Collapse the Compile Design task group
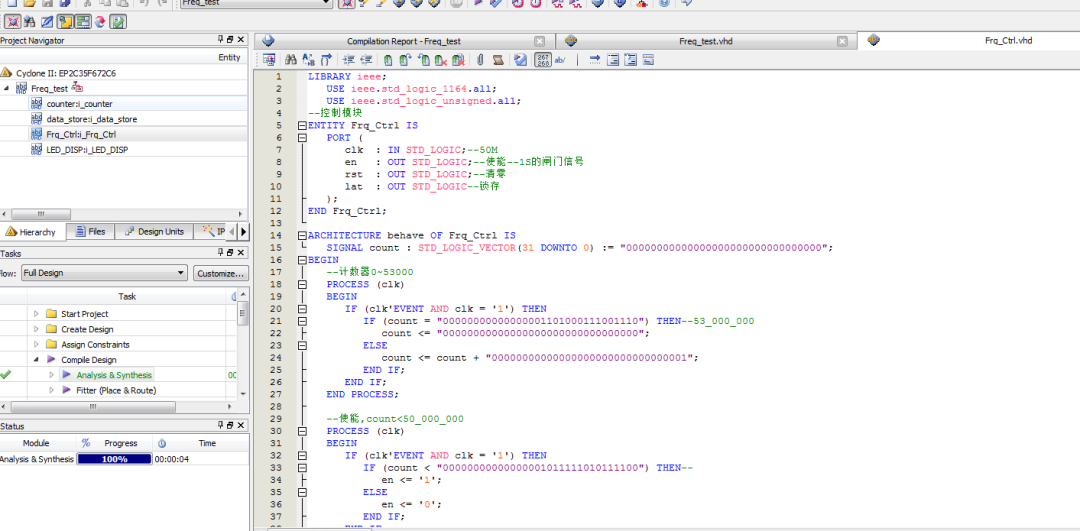Viewport: 1080px width, 531px height. 36,360
